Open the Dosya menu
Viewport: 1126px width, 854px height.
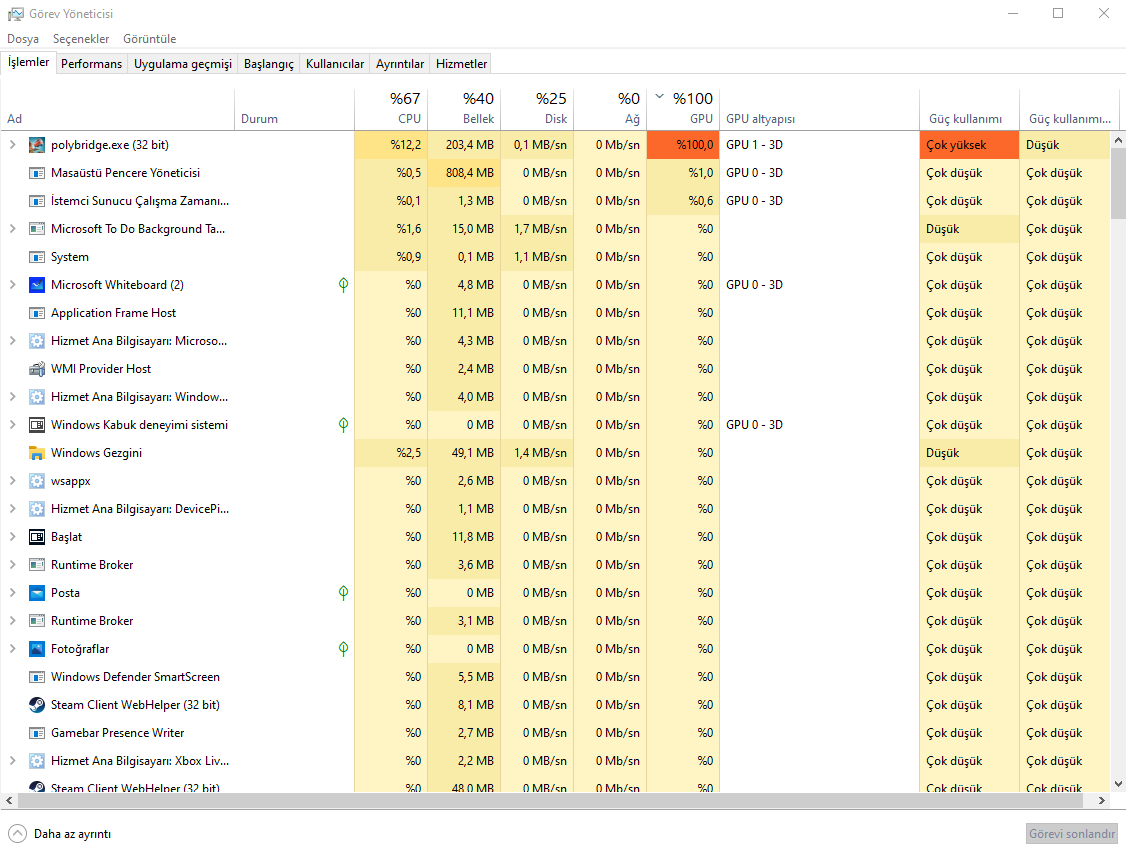[x=23, y=39]
